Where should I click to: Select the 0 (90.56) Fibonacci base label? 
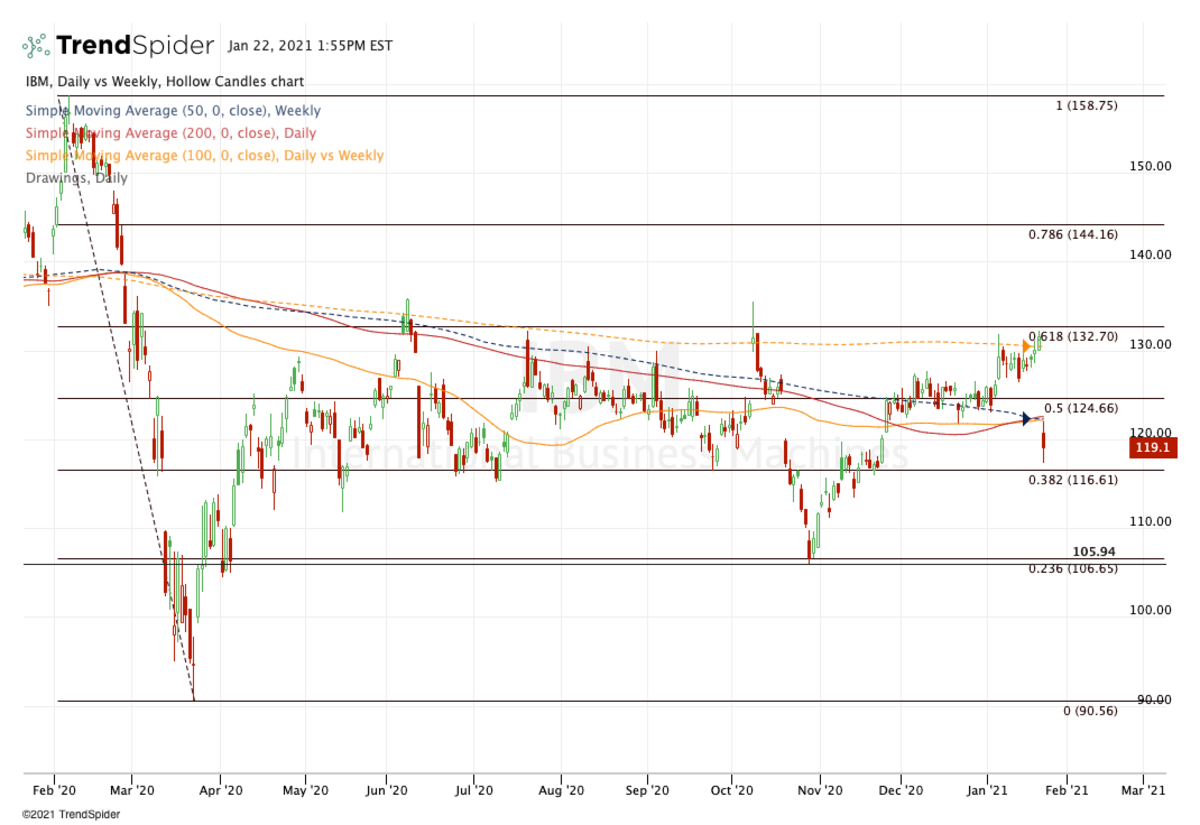pos(1089,710)
